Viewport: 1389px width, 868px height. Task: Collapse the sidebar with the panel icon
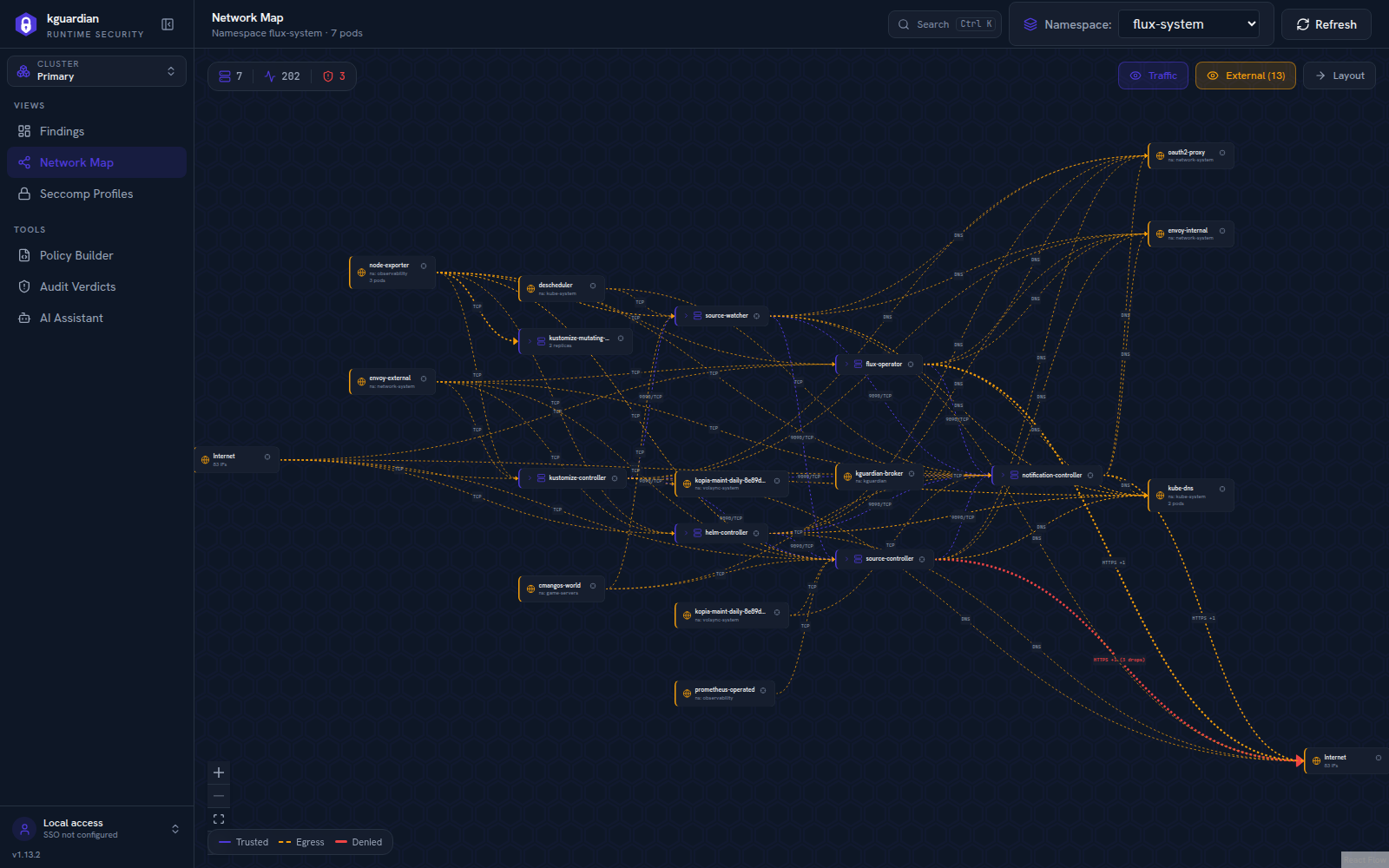click(x=168, y=24)
